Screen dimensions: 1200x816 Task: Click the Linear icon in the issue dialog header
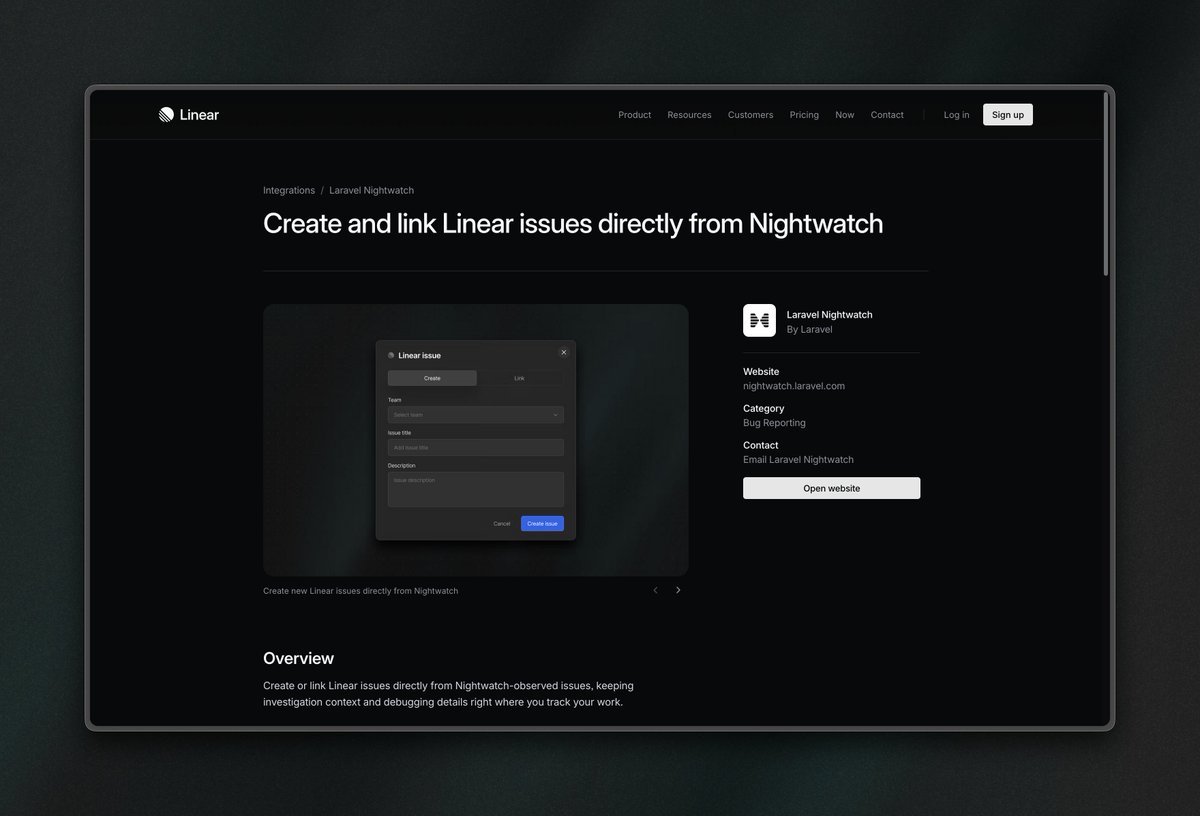(391, 355)
